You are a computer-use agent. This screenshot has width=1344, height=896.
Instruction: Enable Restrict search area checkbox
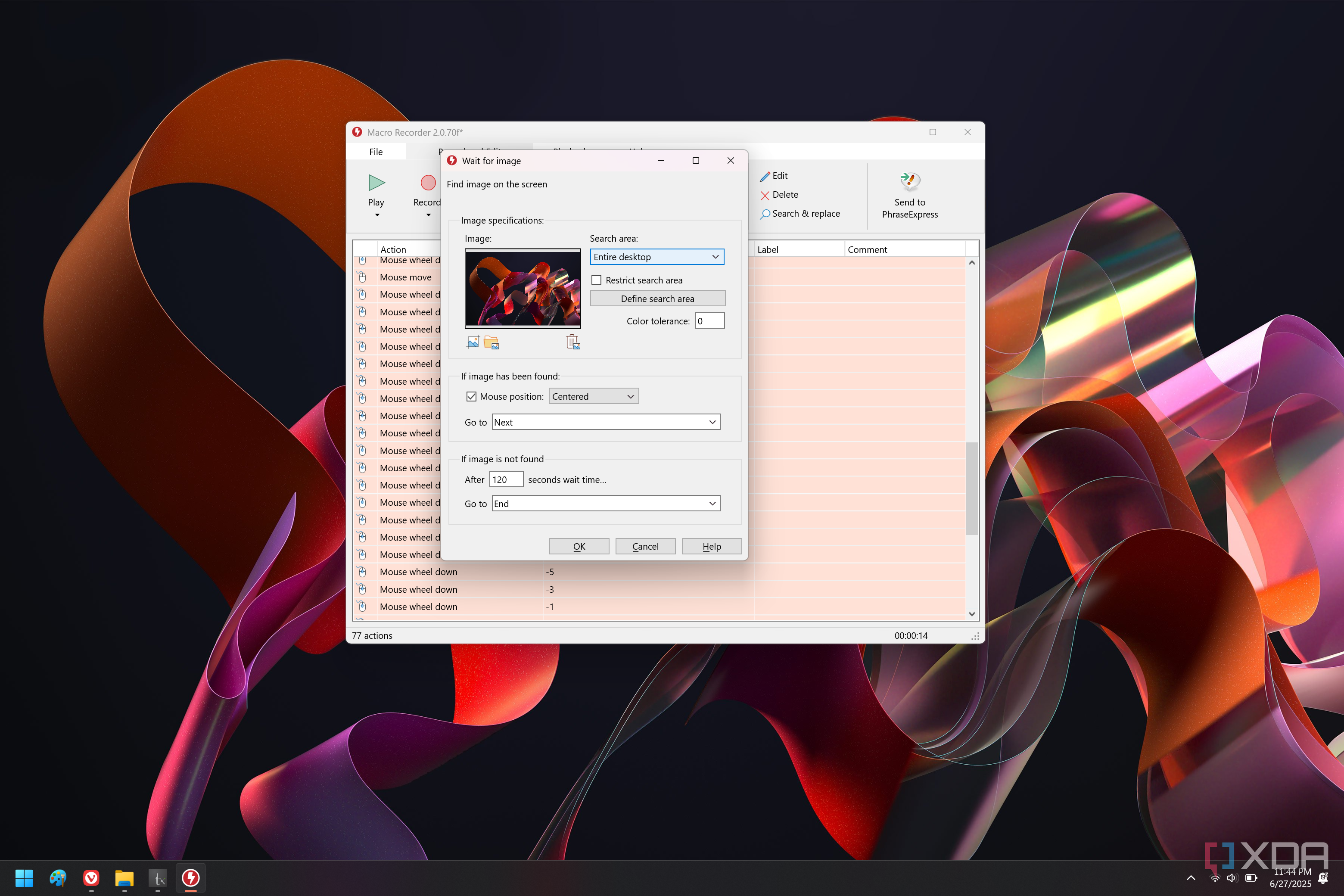pyautogui.click(x=597, y=280)
